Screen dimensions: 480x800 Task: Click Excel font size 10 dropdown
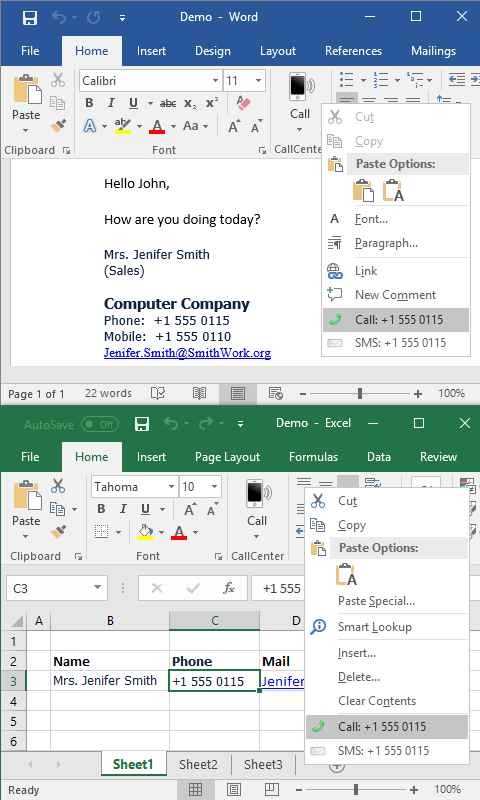(215, 487)
